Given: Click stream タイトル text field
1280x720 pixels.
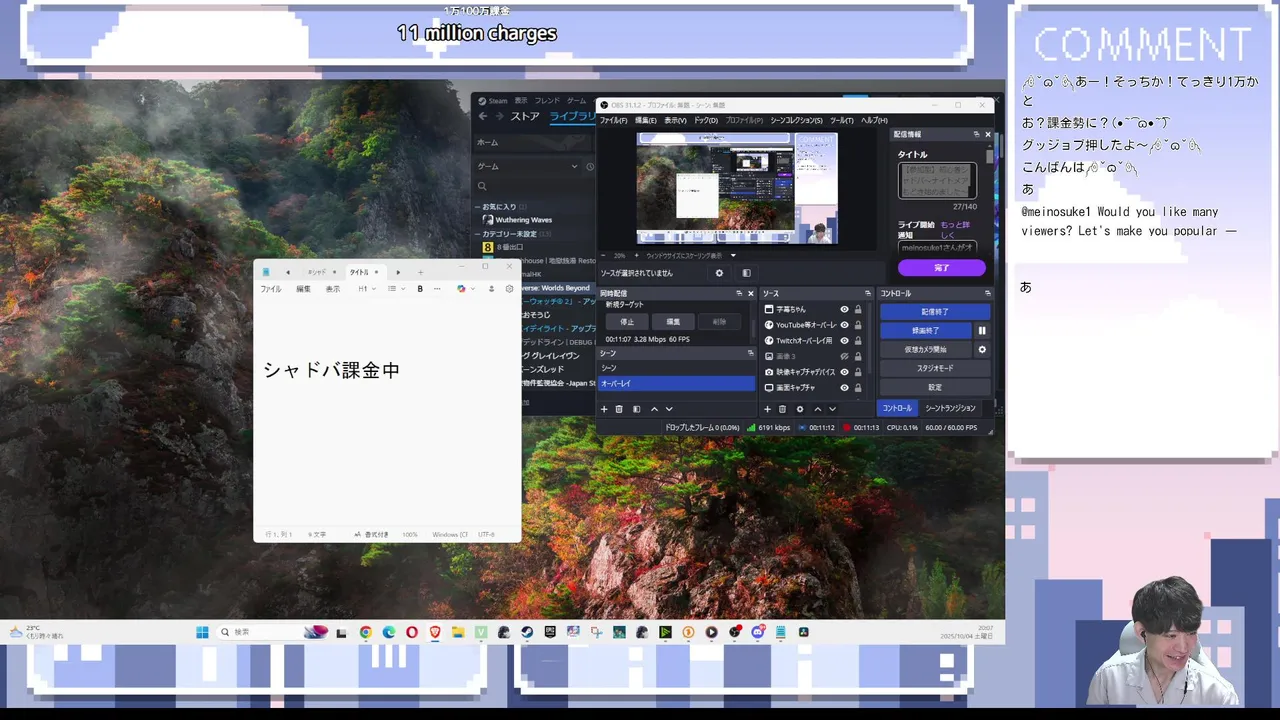Looking at the screenshot, I should point(937,181).
